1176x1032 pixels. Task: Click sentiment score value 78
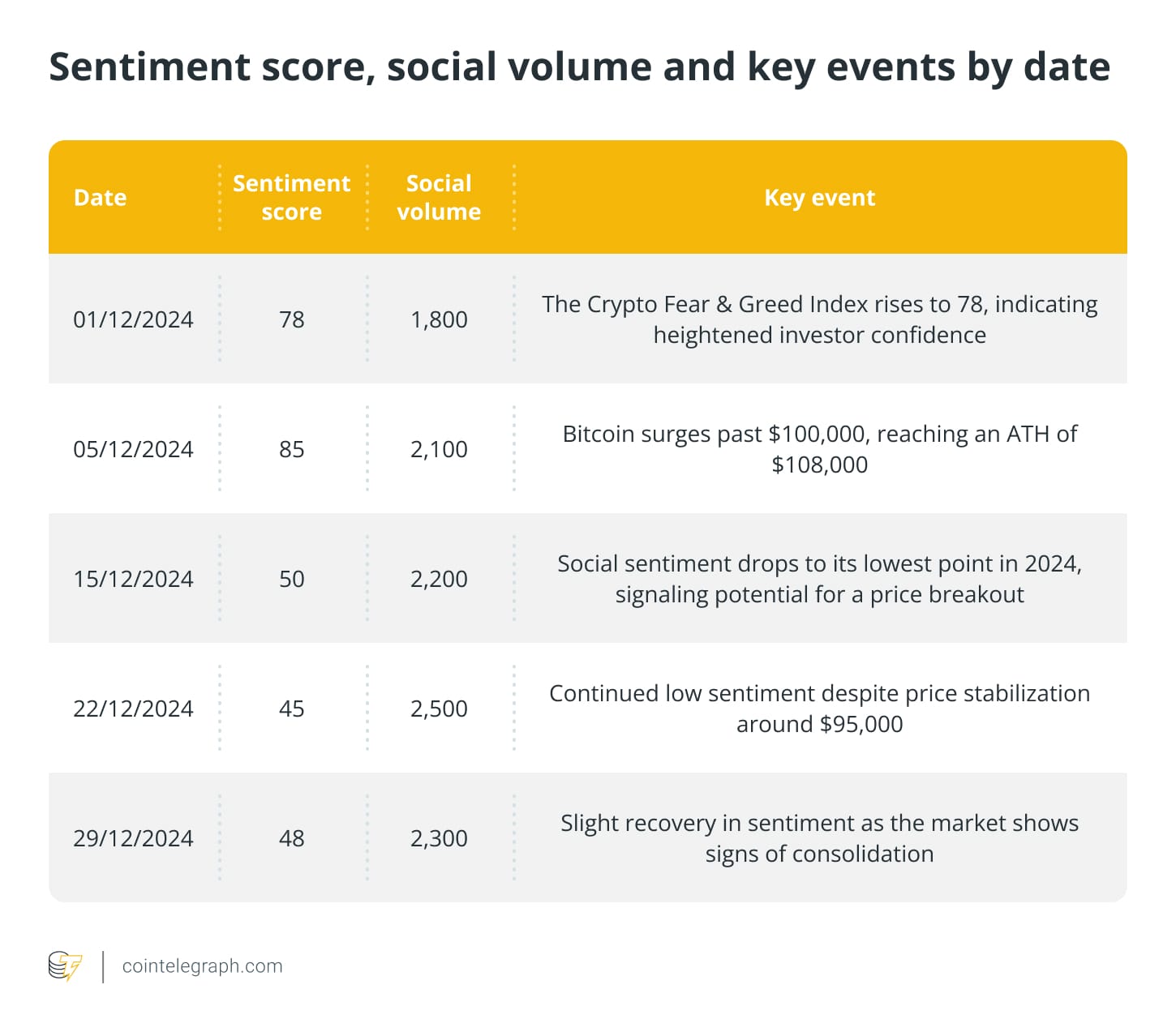pyautogui.click(x=291, y=319)
